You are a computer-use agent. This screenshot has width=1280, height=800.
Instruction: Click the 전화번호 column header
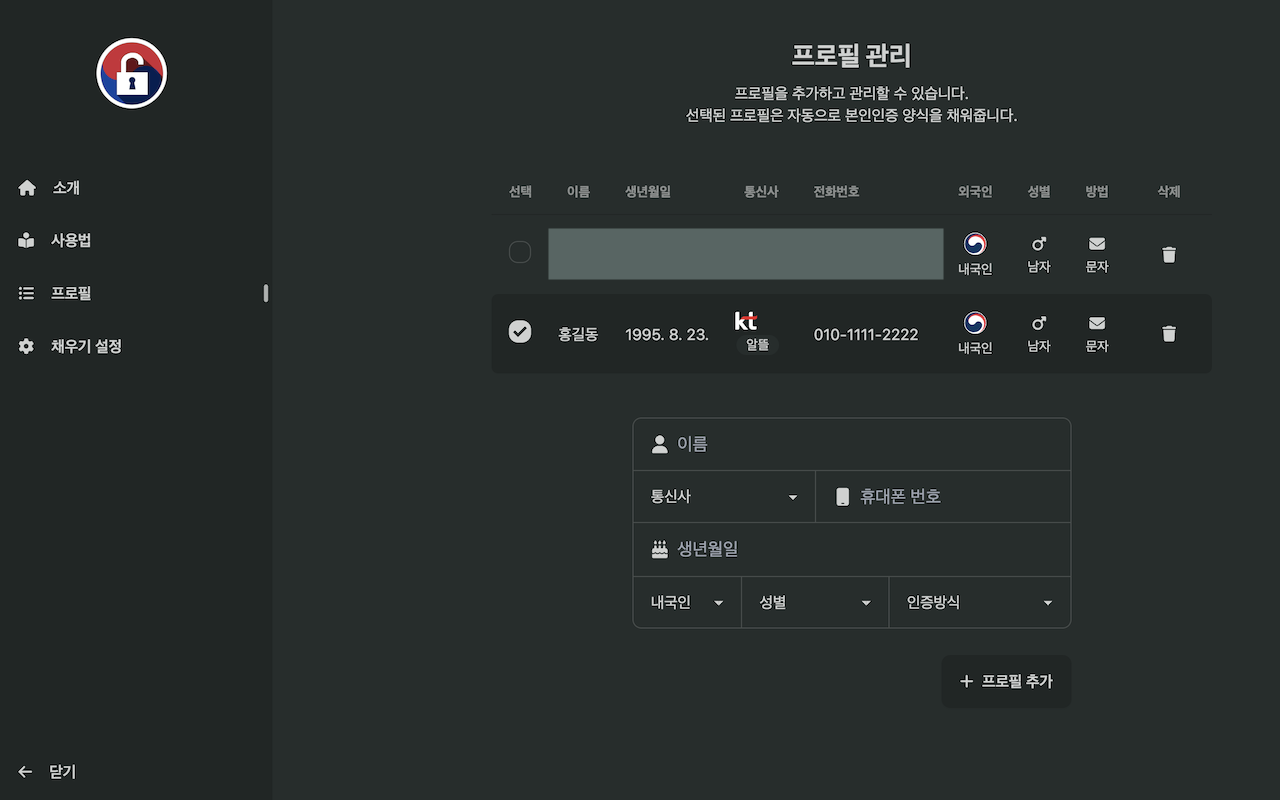click(837, 192)
